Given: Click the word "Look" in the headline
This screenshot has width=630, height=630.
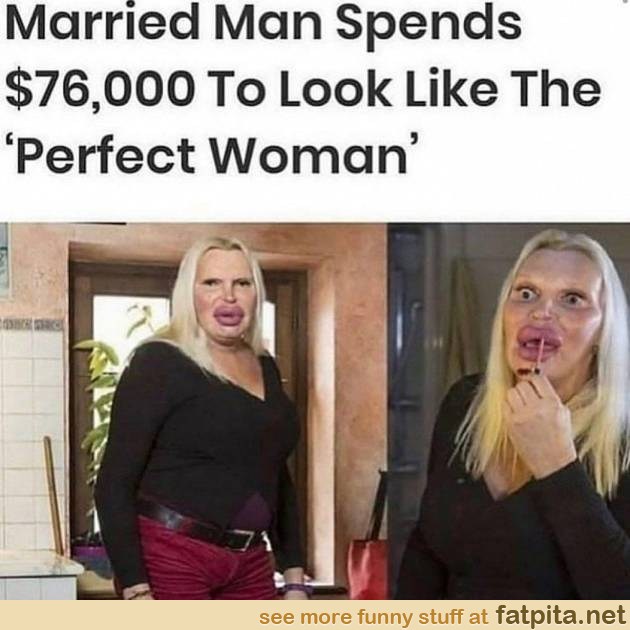Looking at the screenshot, I should point(335,90).
